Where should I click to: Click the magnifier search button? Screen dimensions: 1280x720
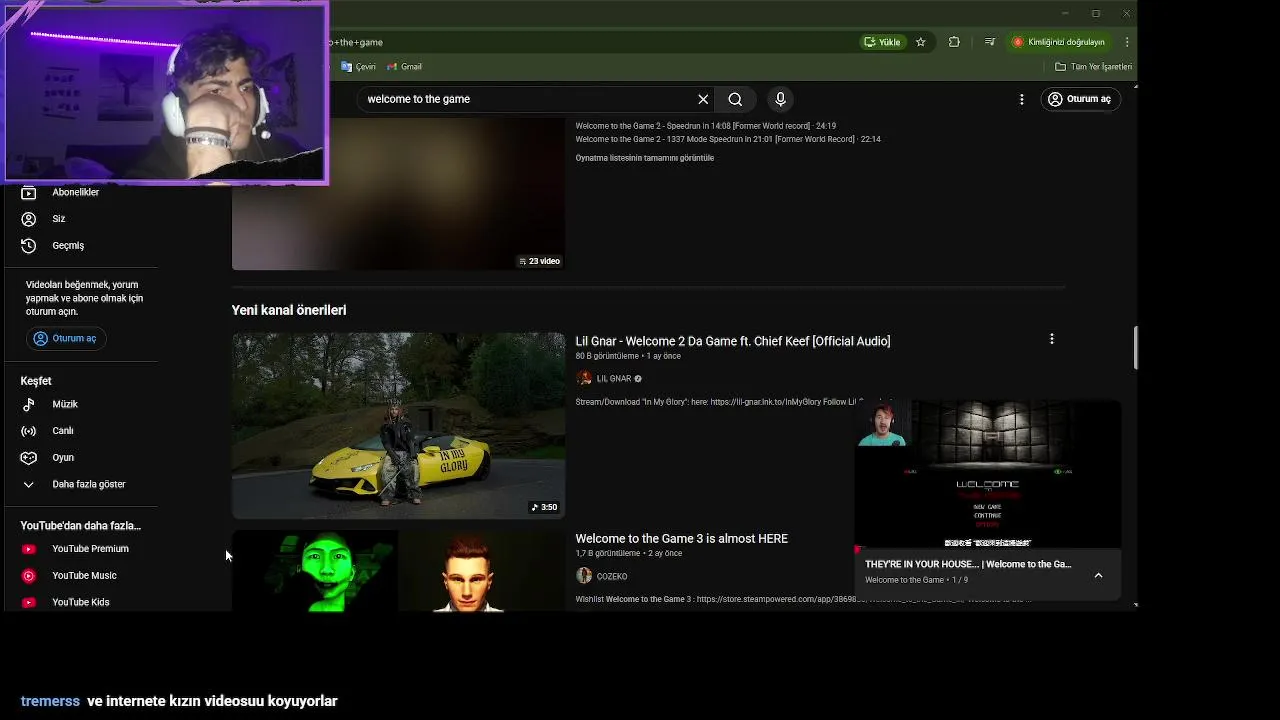pos(735,99)
